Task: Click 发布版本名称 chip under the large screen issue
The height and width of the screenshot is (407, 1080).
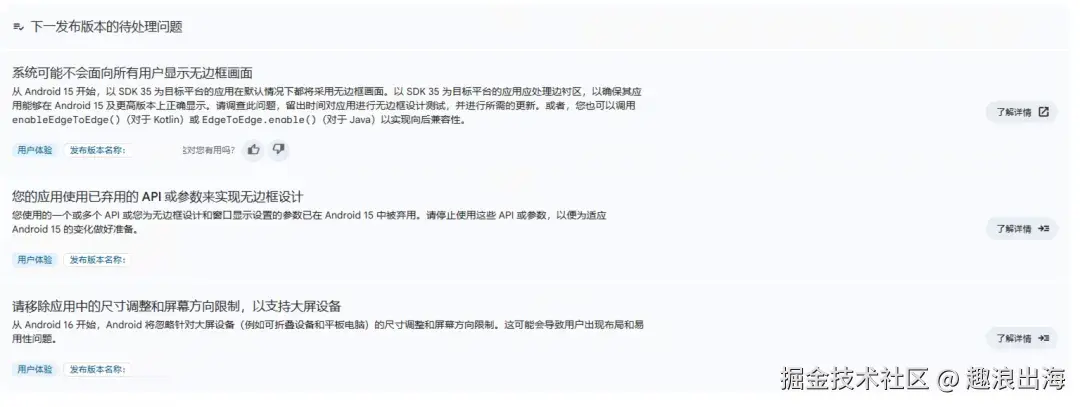Action: click(97, 369)
